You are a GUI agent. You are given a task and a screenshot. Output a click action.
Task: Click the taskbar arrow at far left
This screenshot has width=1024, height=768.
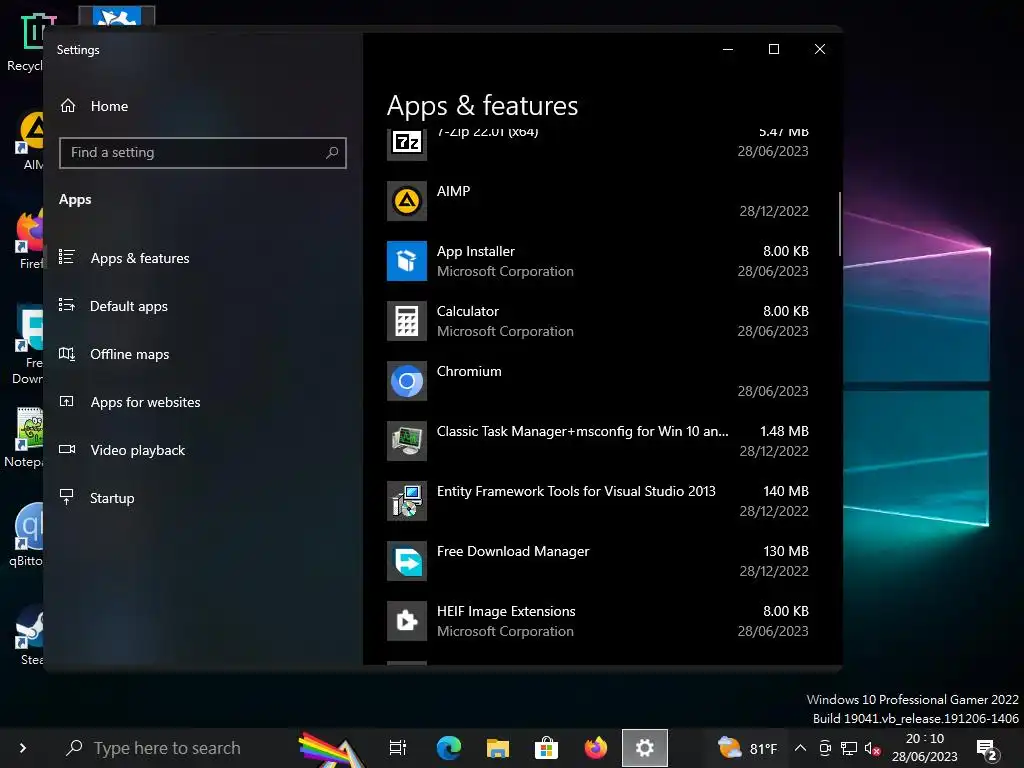(23, 748)
